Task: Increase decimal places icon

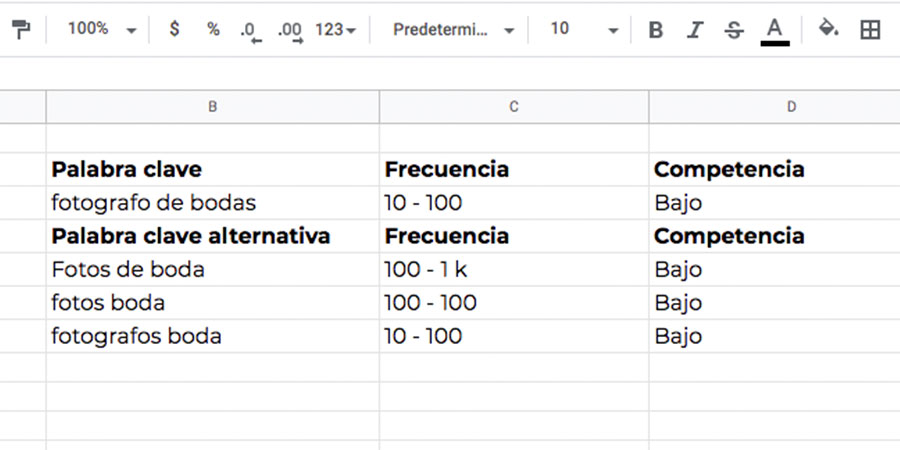Action: click(290, 32)
